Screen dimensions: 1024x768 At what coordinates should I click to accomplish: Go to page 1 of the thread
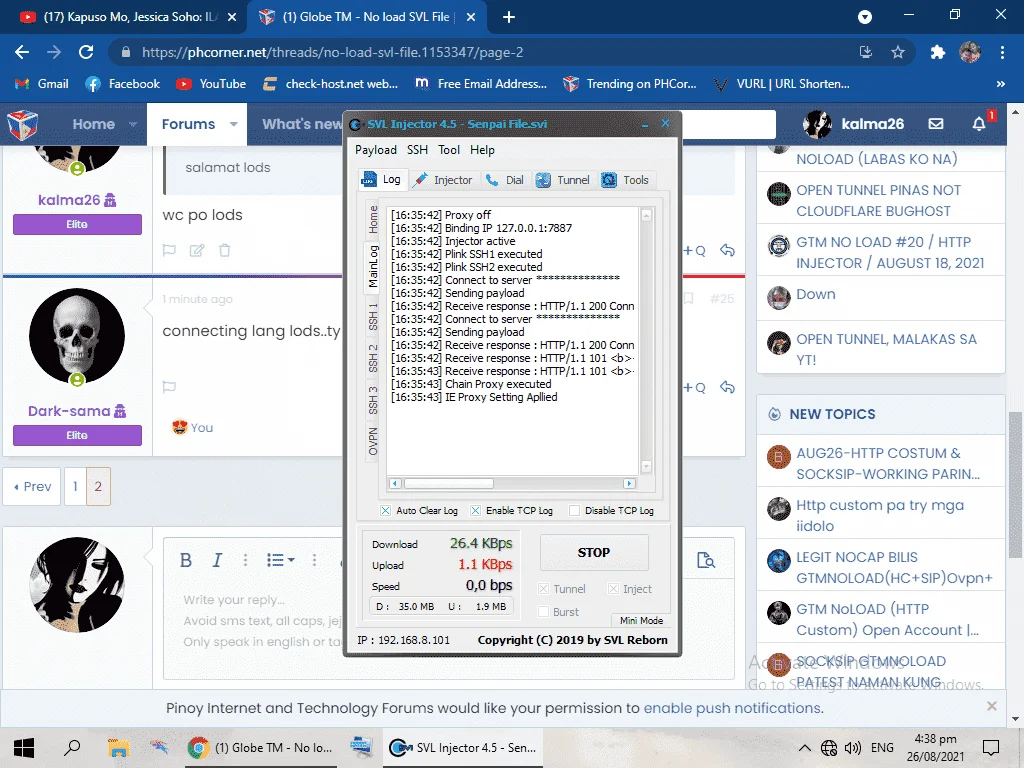[x=75, y=487]
